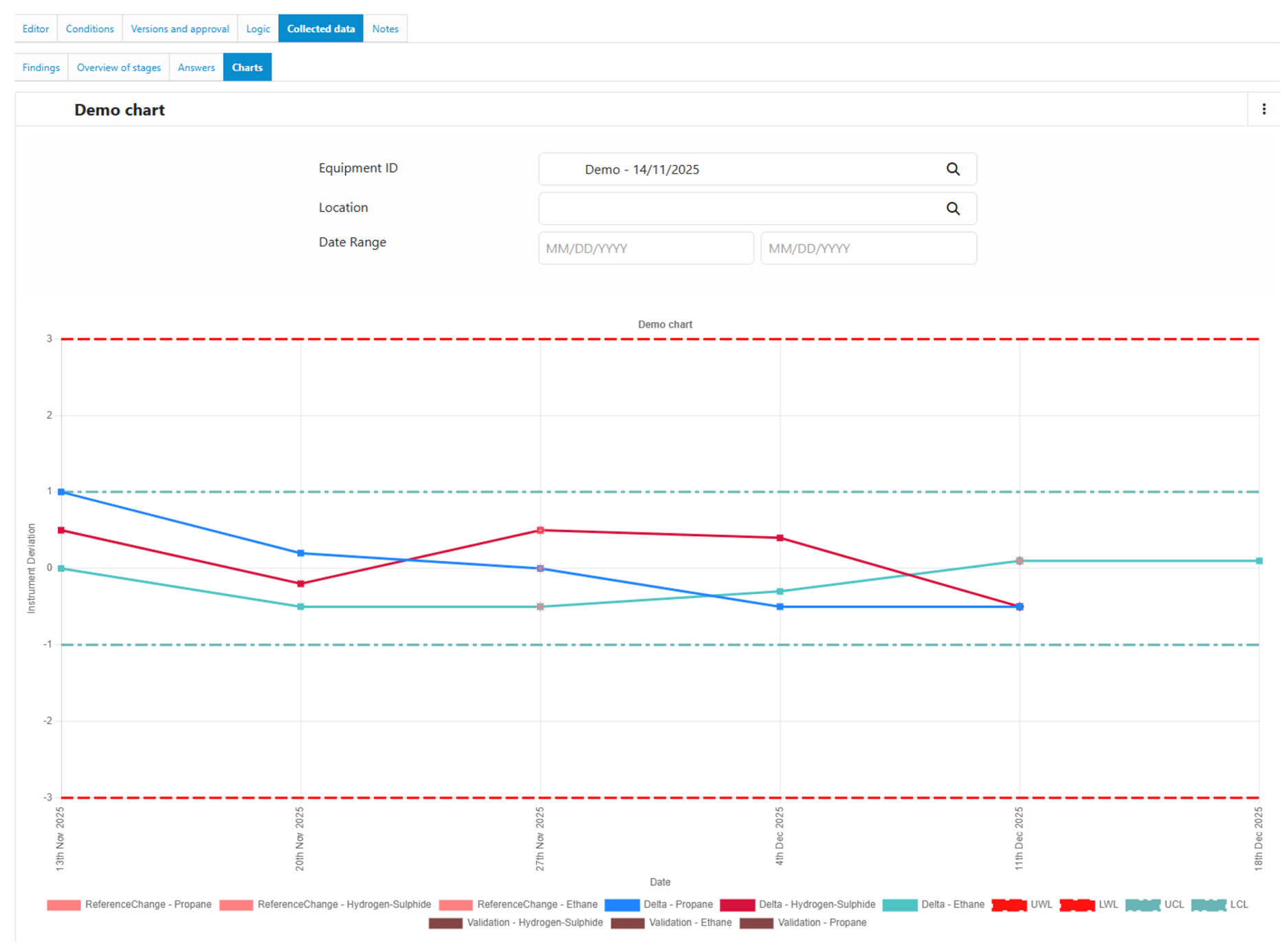Focus the empty Location field
This screenshot has height=952, width=1287.
[757, 208]
